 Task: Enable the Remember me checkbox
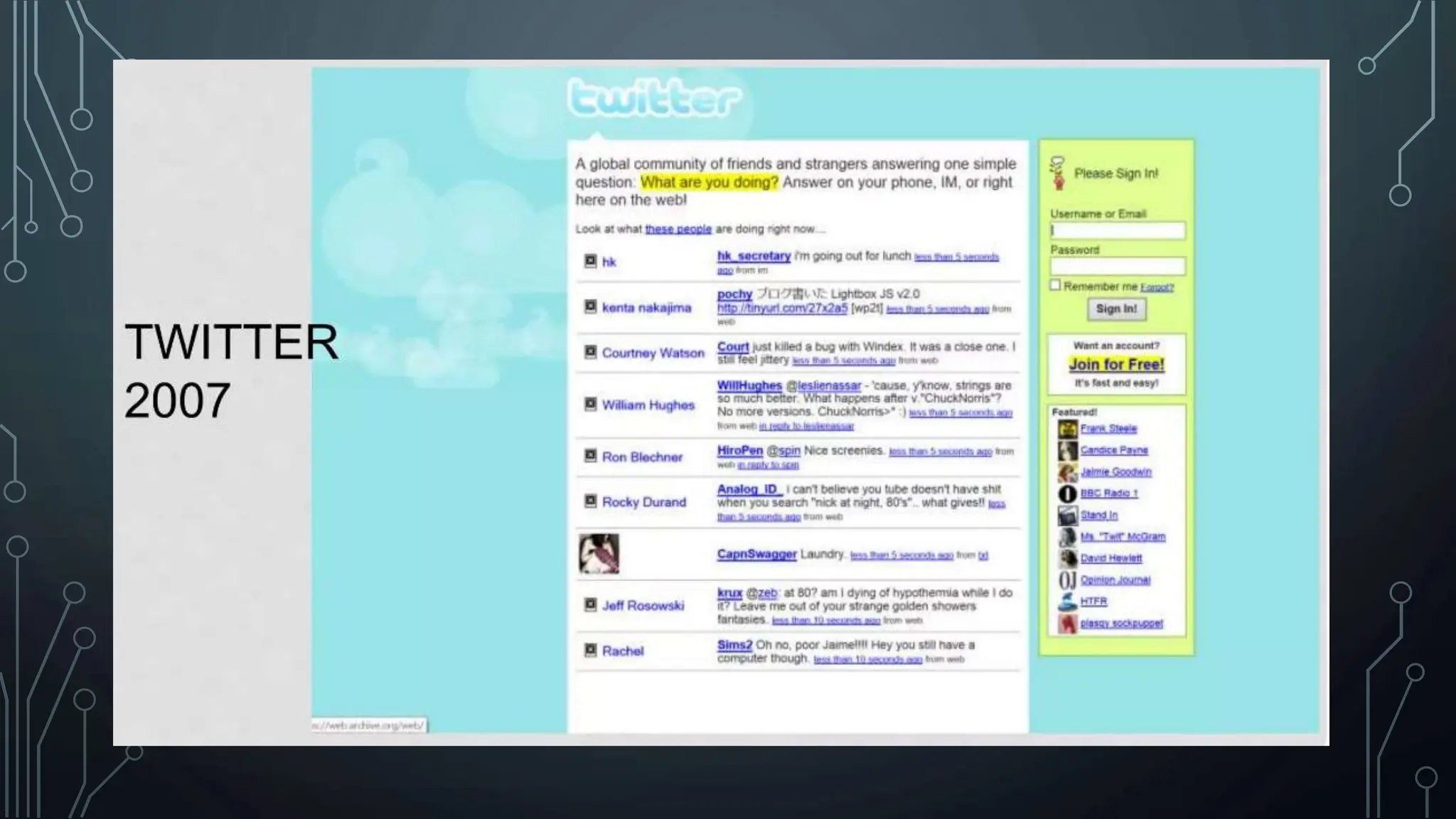tap(1056, 285)
